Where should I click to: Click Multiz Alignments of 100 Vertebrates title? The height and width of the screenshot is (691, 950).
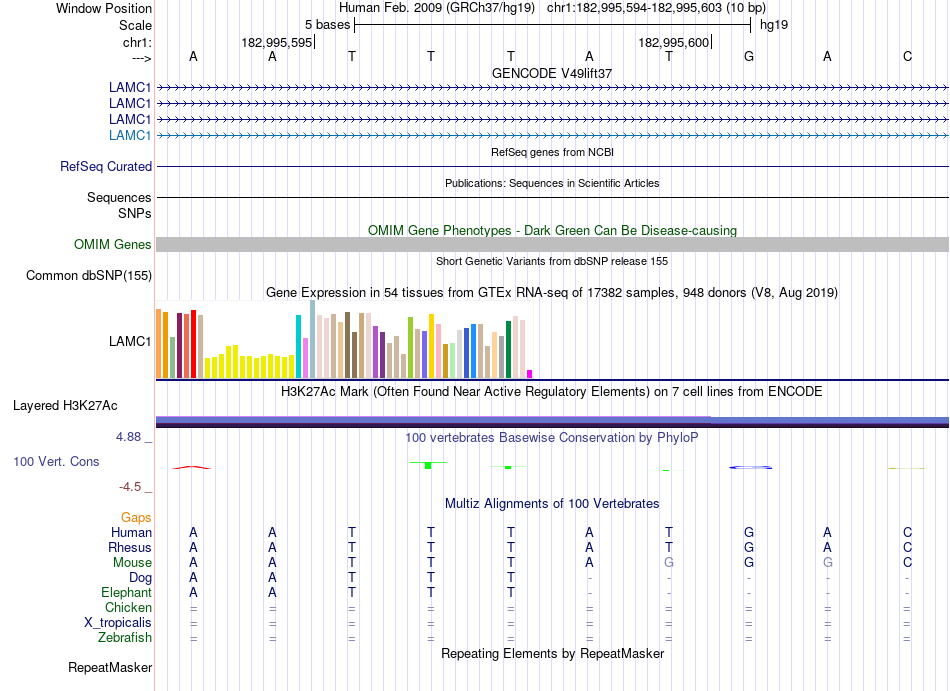(x=552, y=504)
